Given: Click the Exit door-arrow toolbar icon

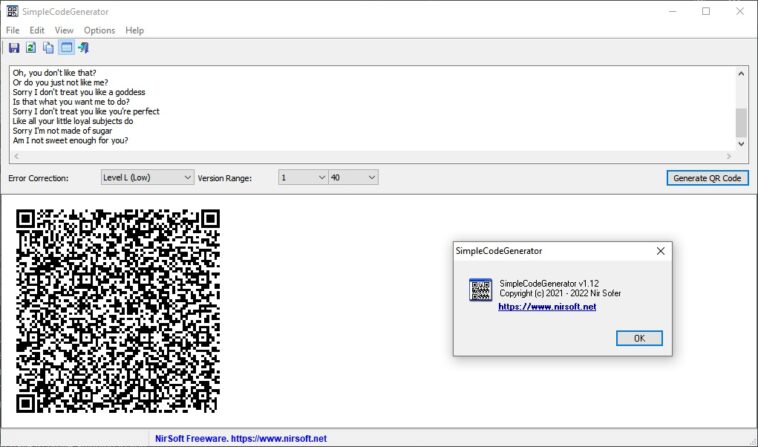Looking at the screenshot, I should (84, 47).
